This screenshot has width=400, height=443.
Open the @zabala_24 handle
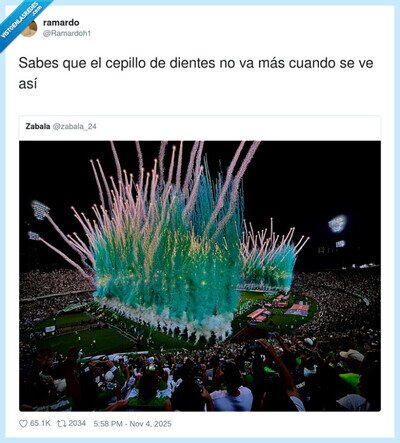[x=75, y=126]
